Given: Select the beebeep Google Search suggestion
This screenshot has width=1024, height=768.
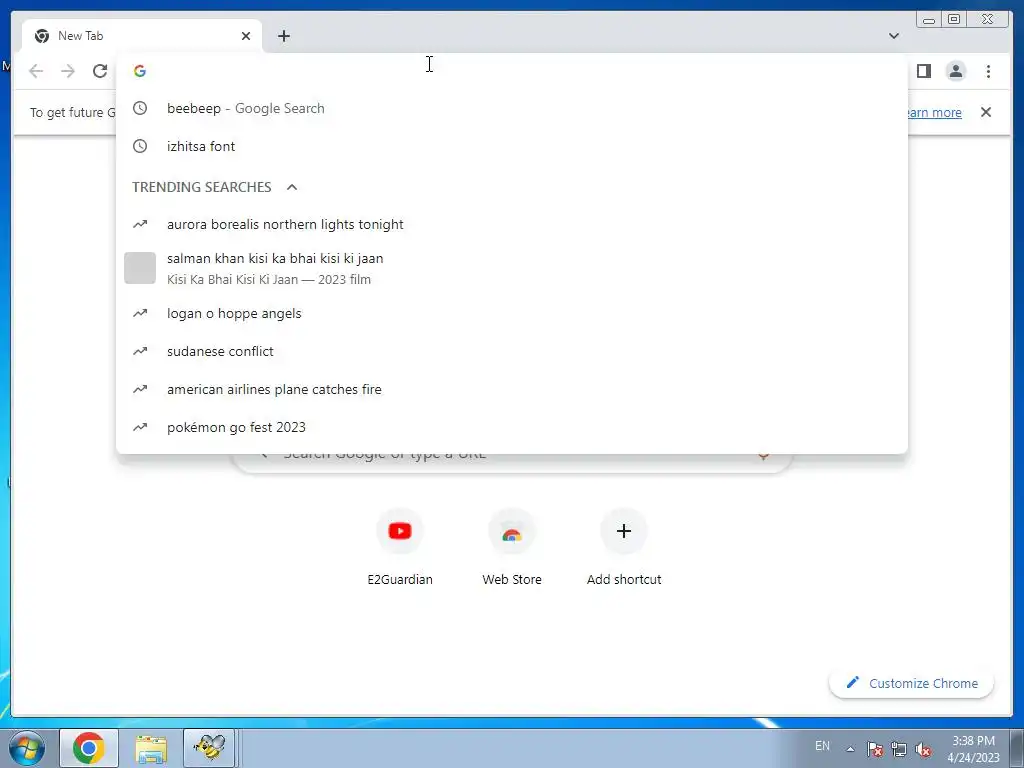Looking at the screenshot, I should [511, 108].
